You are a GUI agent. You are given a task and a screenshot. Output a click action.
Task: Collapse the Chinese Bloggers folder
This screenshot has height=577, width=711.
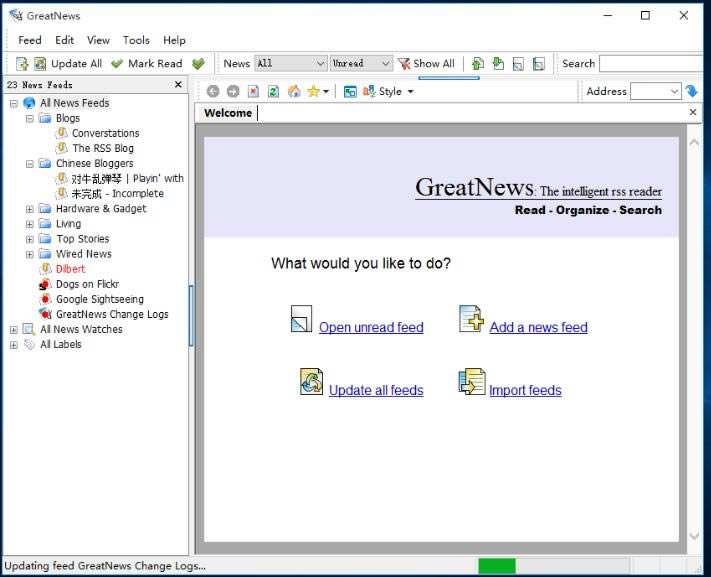point(30,164)
